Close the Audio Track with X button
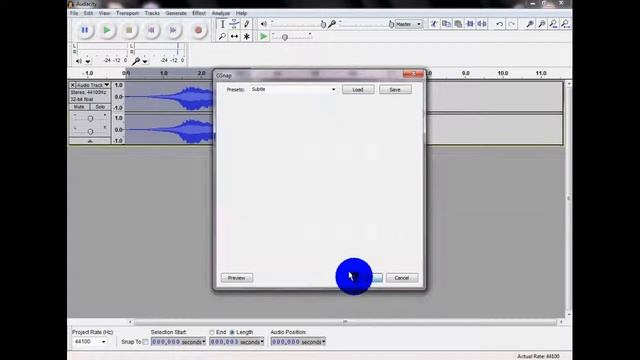This screenshot has height=360, width=640. pyautogui.click(x=73, y=85)
